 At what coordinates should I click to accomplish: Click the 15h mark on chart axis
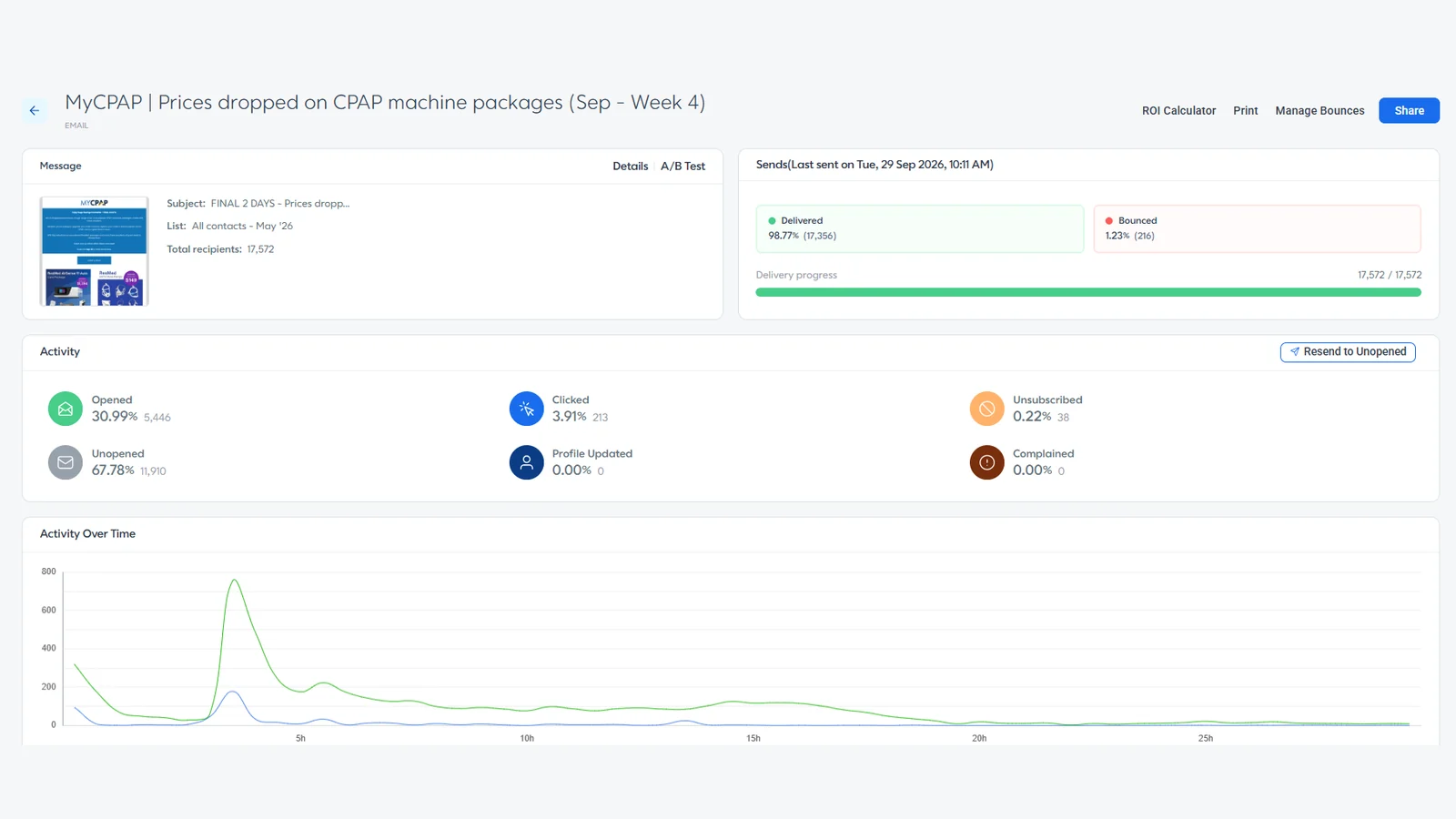click(x=753, y=739)
